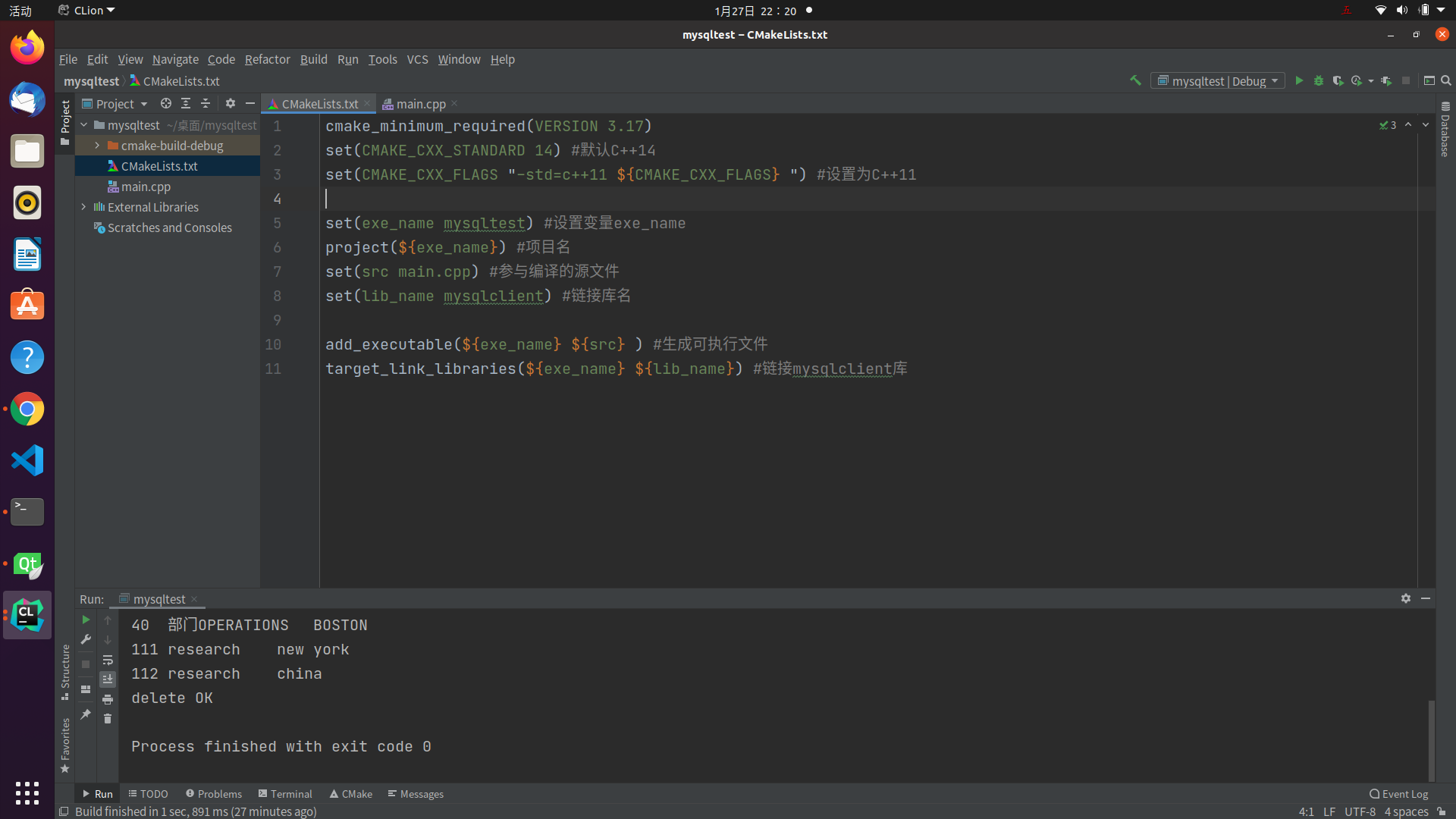Run mysqltest with Coverage
The height and width of the screenshot is (819, 1456).
point(1338,80)
